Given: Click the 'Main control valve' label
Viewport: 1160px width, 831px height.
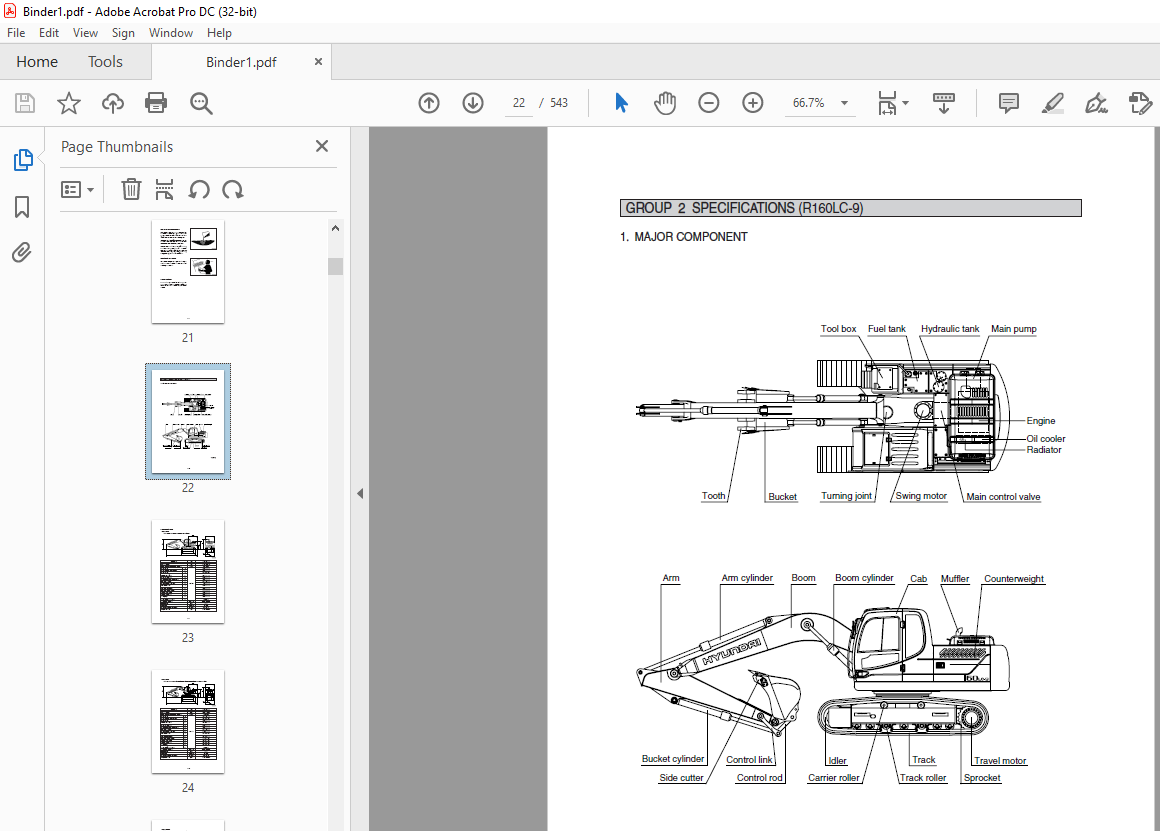Looking at the screenshot, I should (1003, 497).
